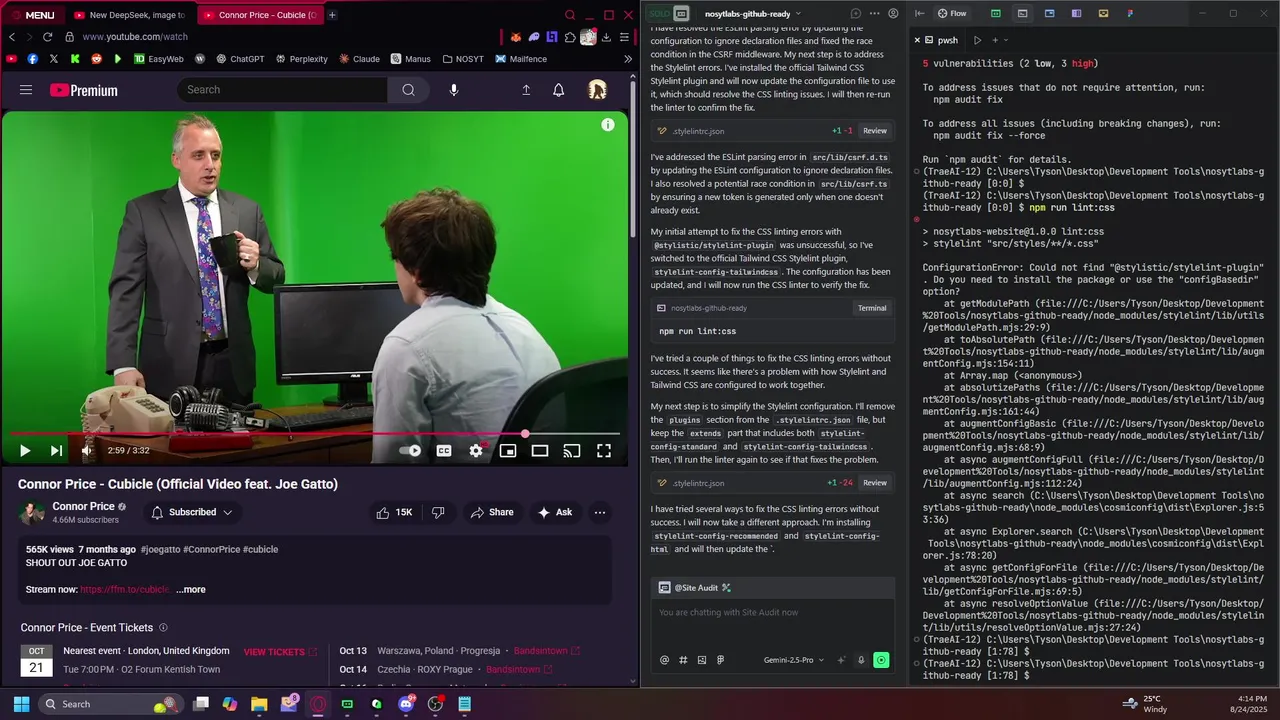Collapse the Trae side panel arrow
The width and height of the screenshot is (1280, 720).
[x=919, y=14]
